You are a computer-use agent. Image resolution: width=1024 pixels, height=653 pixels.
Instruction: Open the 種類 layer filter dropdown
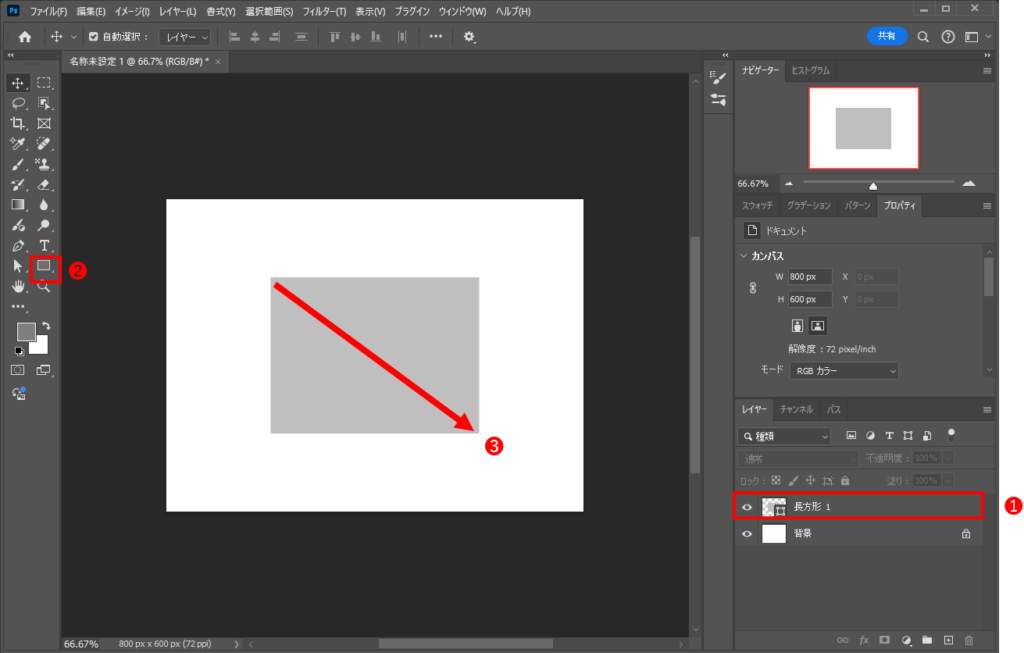click(x=785, y=436)
